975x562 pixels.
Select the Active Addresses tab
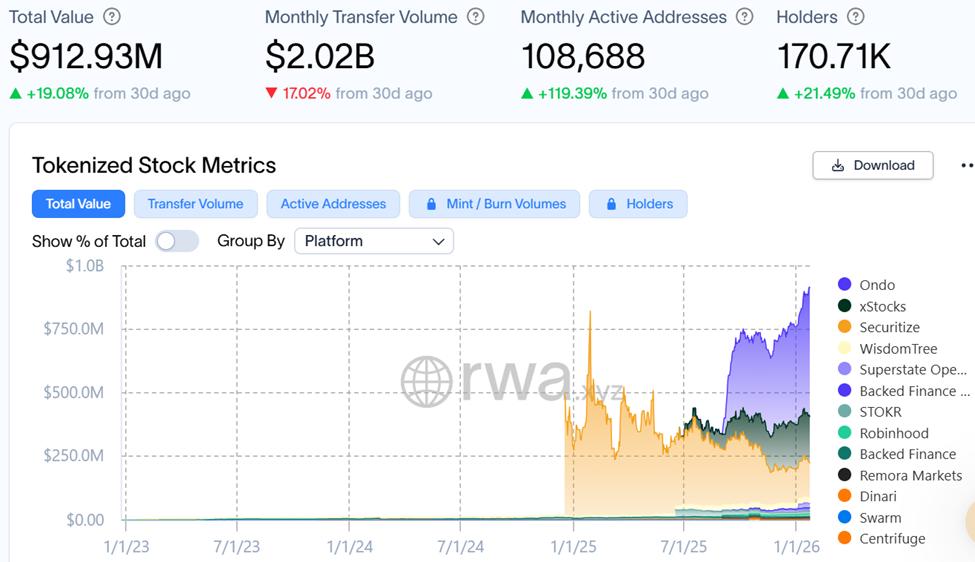[333, 204]
